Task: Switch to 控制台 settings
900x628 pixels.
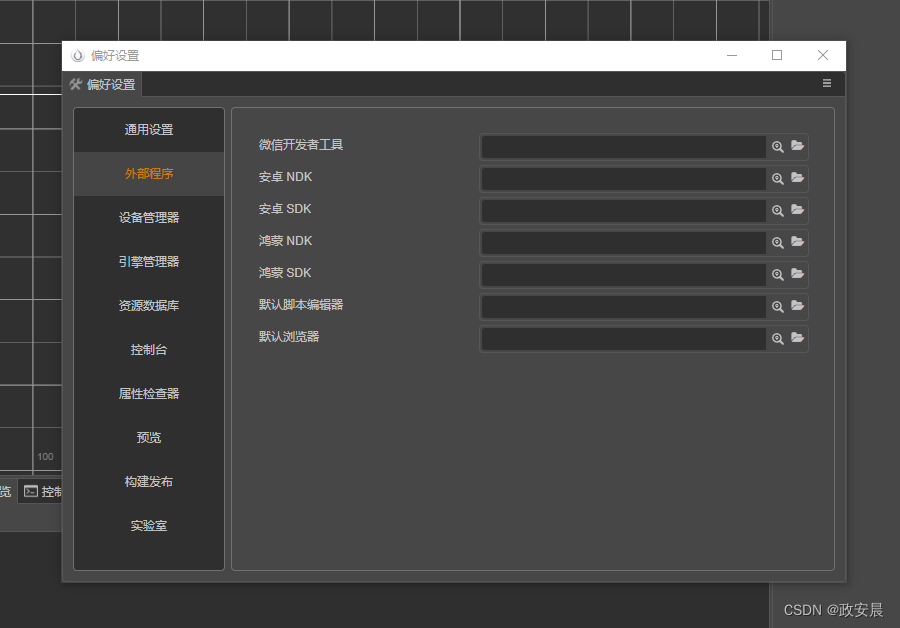Action: [149, 350]
